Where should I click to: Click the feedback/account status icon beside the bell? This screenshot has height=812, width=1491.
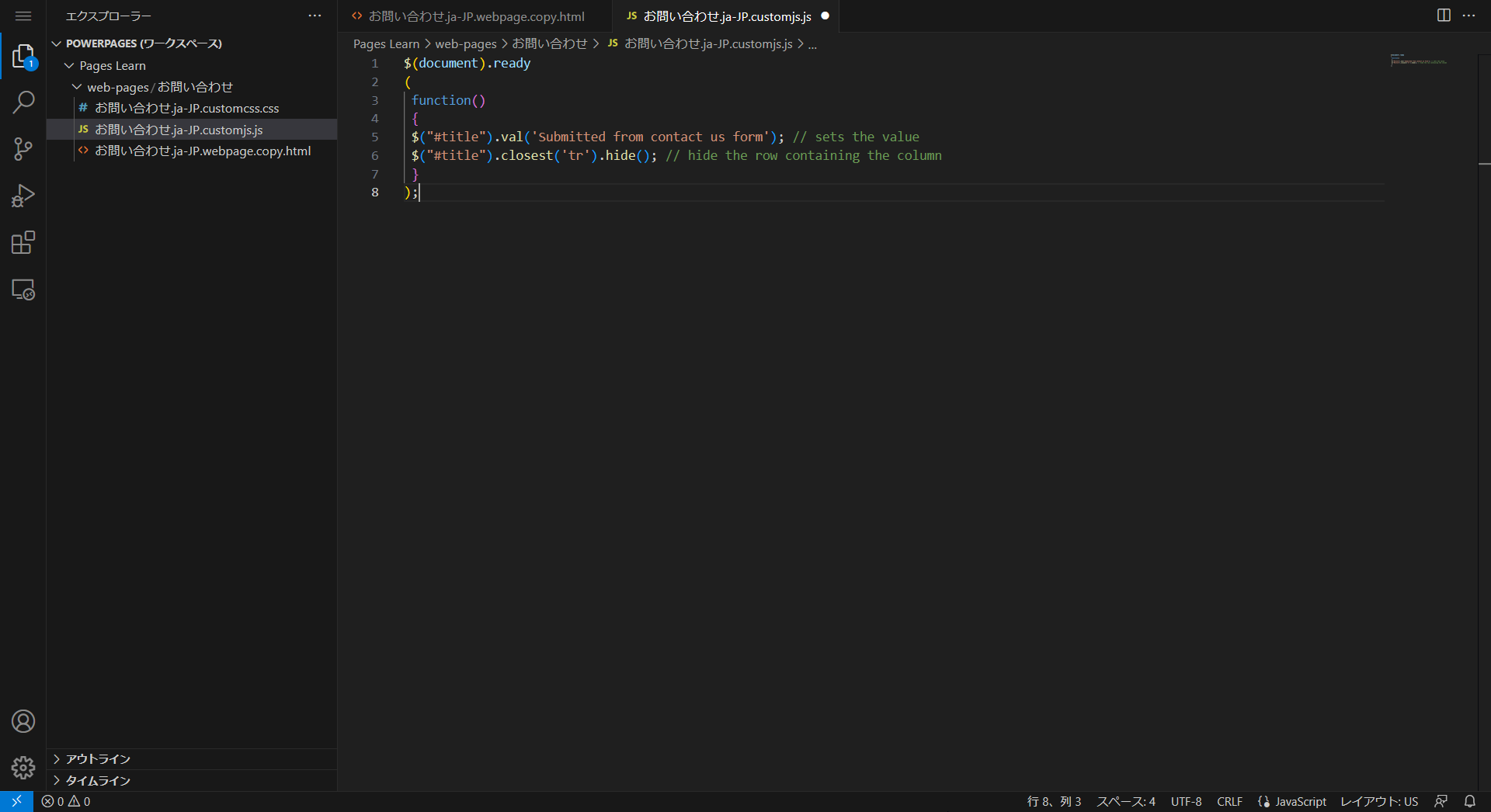[x=1441, y=801]
